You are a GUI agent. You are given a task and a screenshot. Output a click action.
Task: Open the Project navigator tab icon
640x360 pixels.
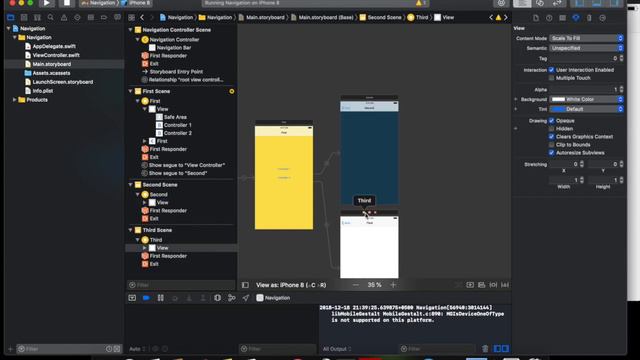click(11, 18)
